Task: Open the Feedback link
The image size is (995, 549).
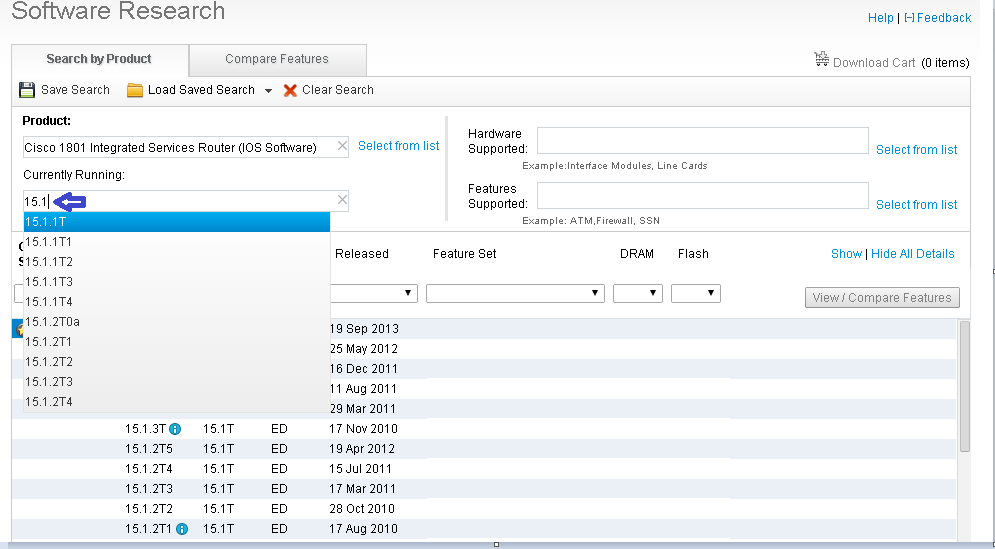Action: point(944,18)
